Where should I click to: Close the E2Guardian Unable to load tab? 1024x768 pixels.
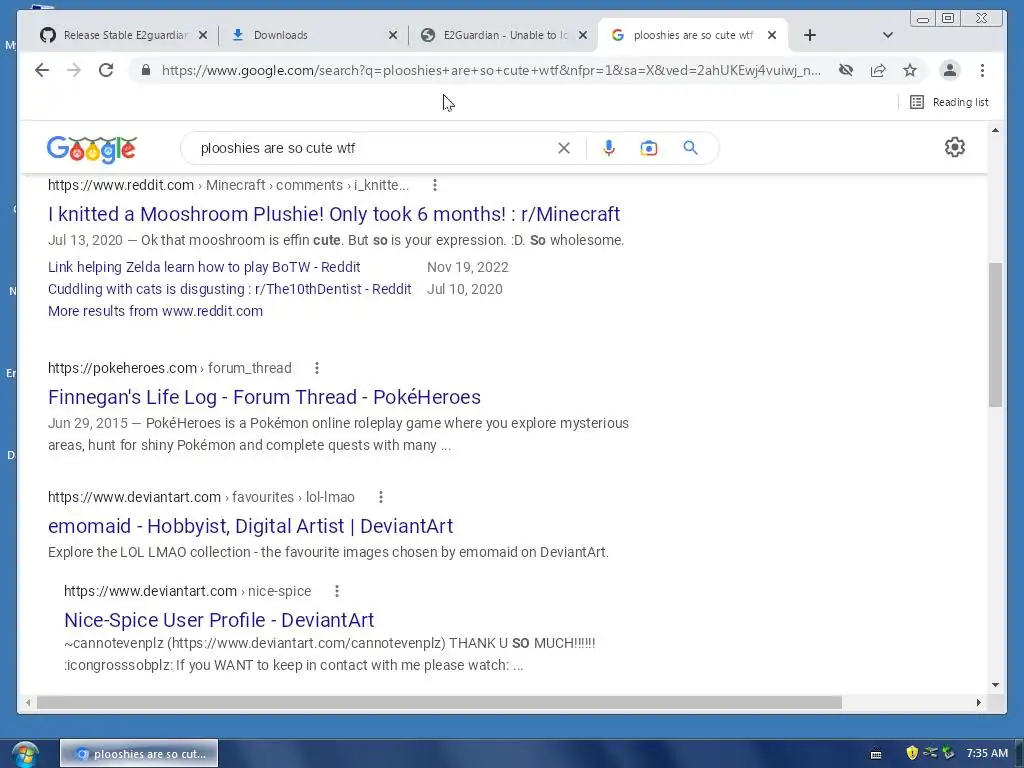click(583, 35)
